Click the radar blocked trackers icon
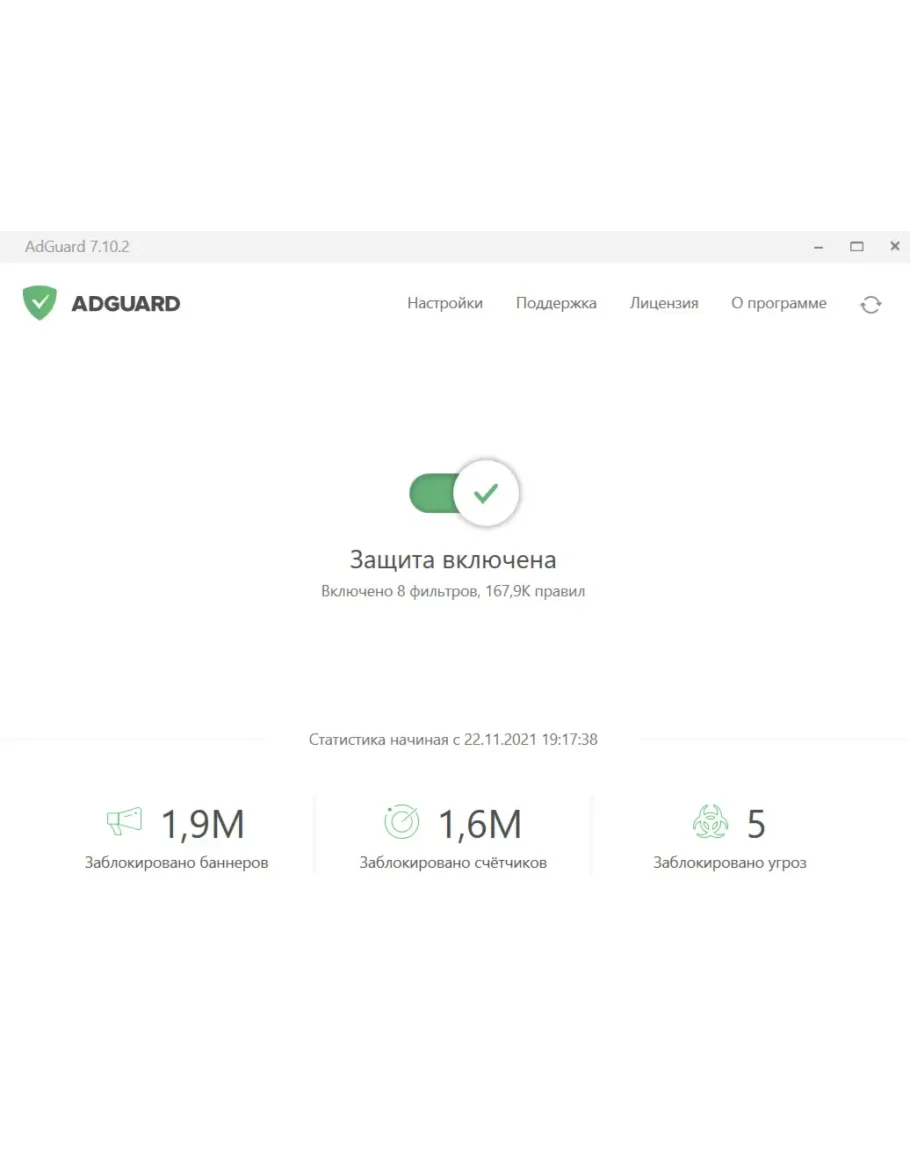This screenshot has height=1155, width=910. coord(402,822)
